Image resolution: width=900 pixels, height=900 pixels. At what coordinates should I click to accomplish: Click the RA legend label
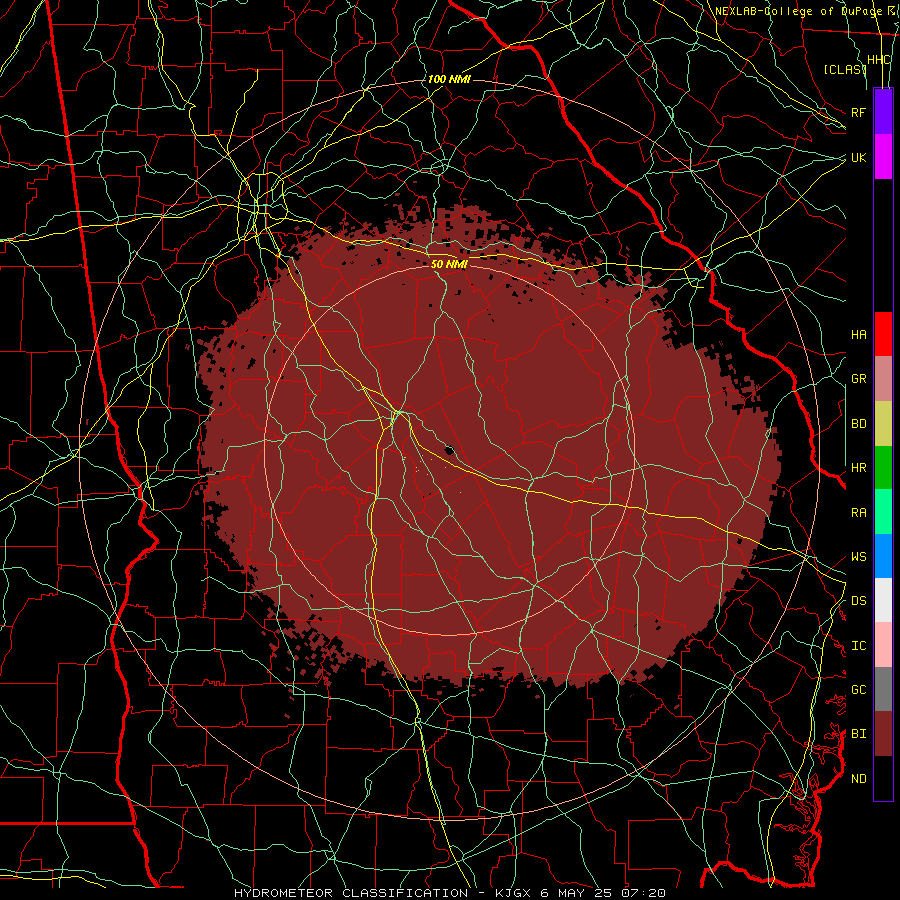click(858, 513)
